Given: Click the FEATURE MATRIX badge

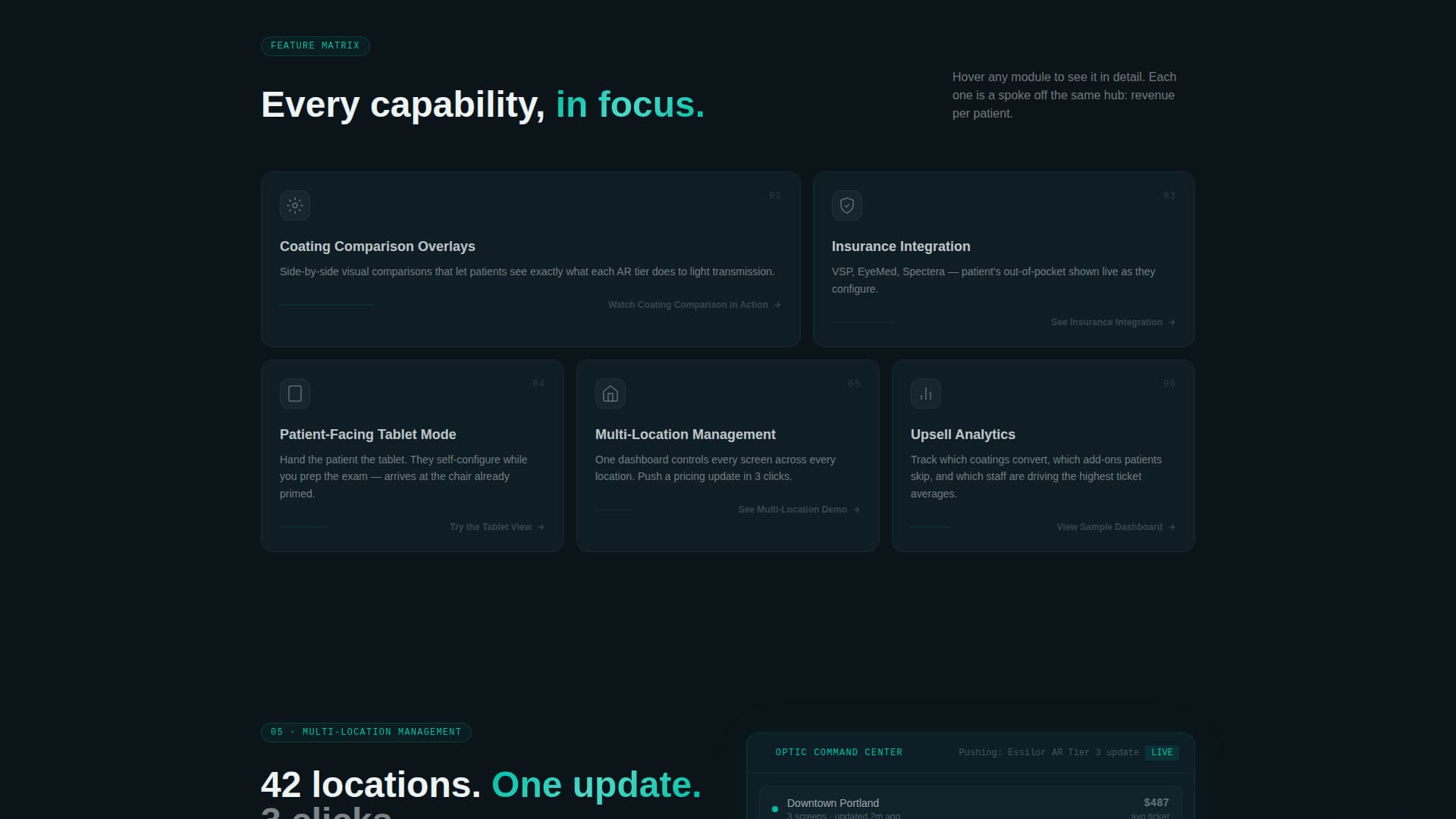Looking at the screenshot, I should pos(315,46).
